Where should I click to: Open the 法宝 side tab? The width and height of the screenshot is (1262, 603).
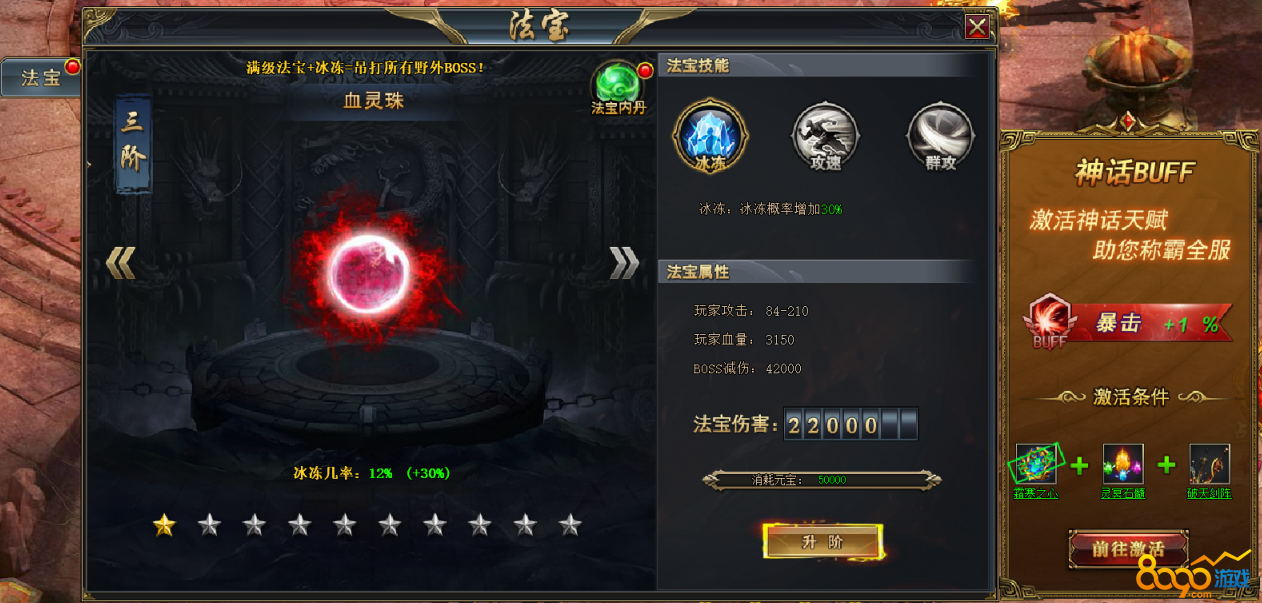[41, 77]
